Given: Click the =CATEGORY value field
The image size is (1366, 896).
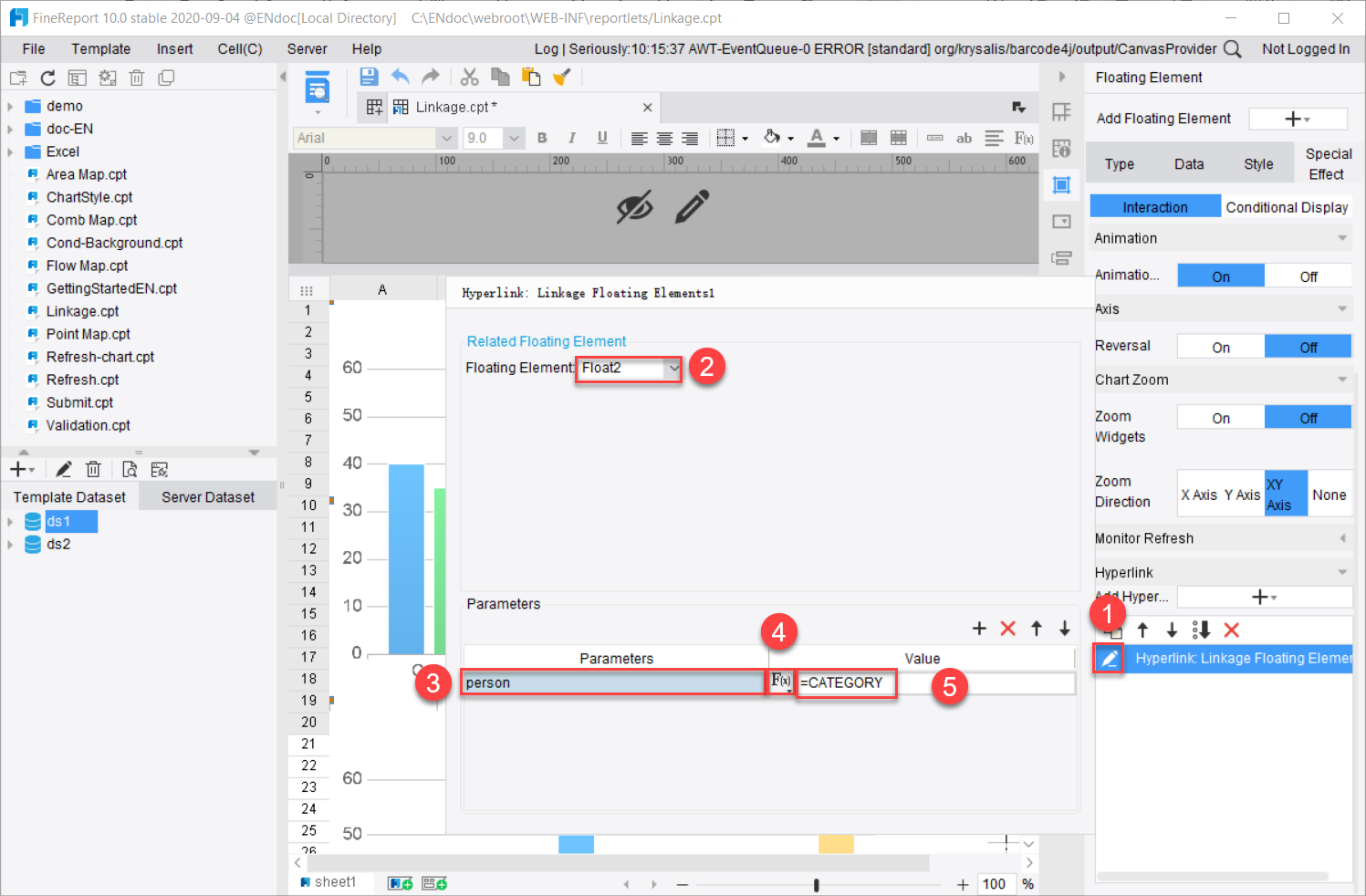Looking at the screenshot, I should 846,682.
